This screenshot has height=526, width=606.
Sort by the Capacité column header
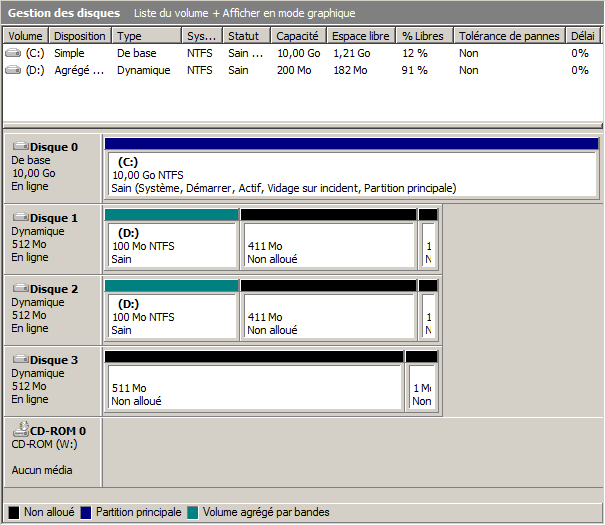297,36
